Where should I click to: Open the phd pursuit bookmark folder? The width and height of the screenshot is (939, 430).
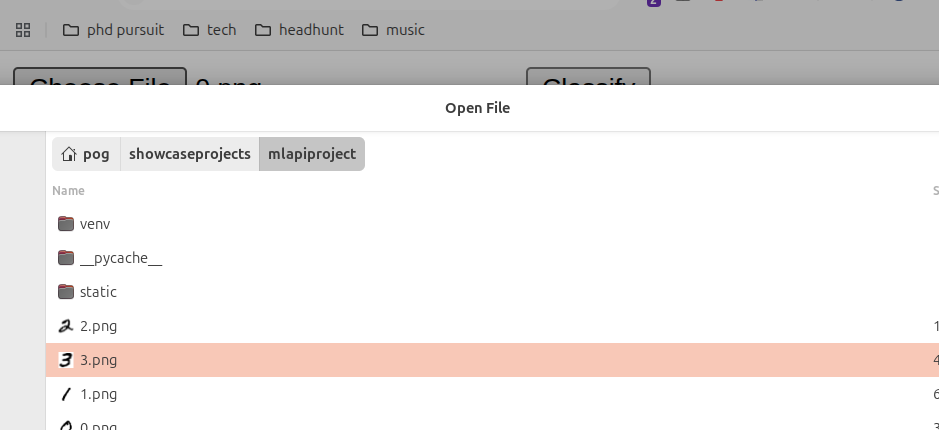[113, 30]
